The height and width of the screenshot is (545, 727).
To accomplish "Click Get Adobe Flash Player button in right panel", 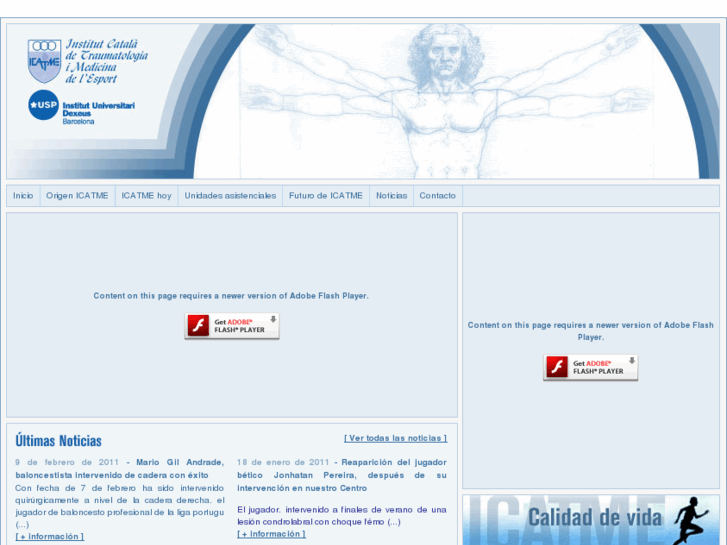I will [591, 368].
